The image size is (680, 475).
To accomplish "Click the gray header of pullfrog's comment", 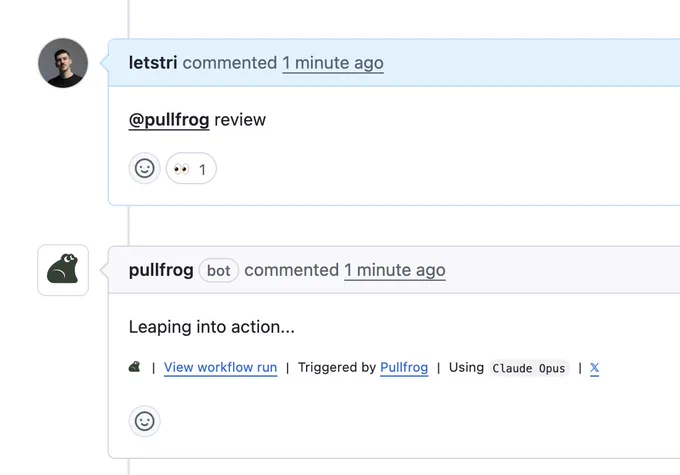I will [394, 270].
